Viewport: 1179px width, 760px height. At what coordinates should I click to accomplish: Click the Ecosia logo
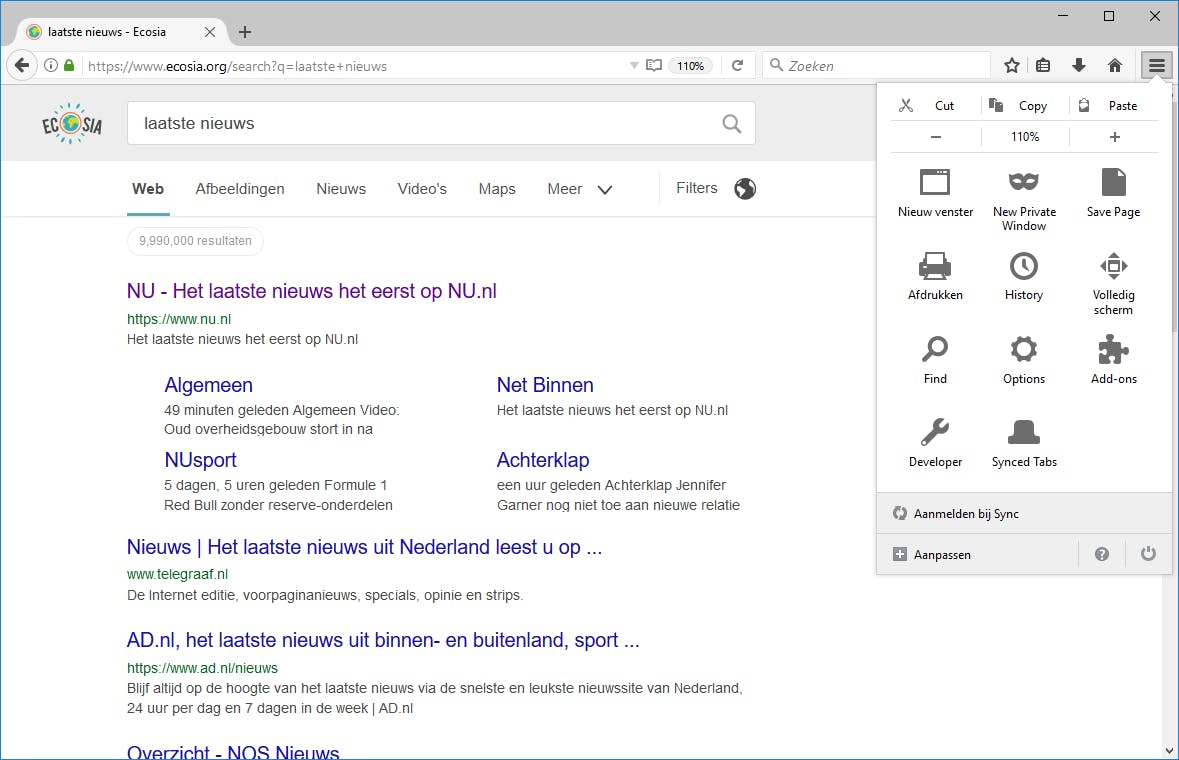point(71,123)
